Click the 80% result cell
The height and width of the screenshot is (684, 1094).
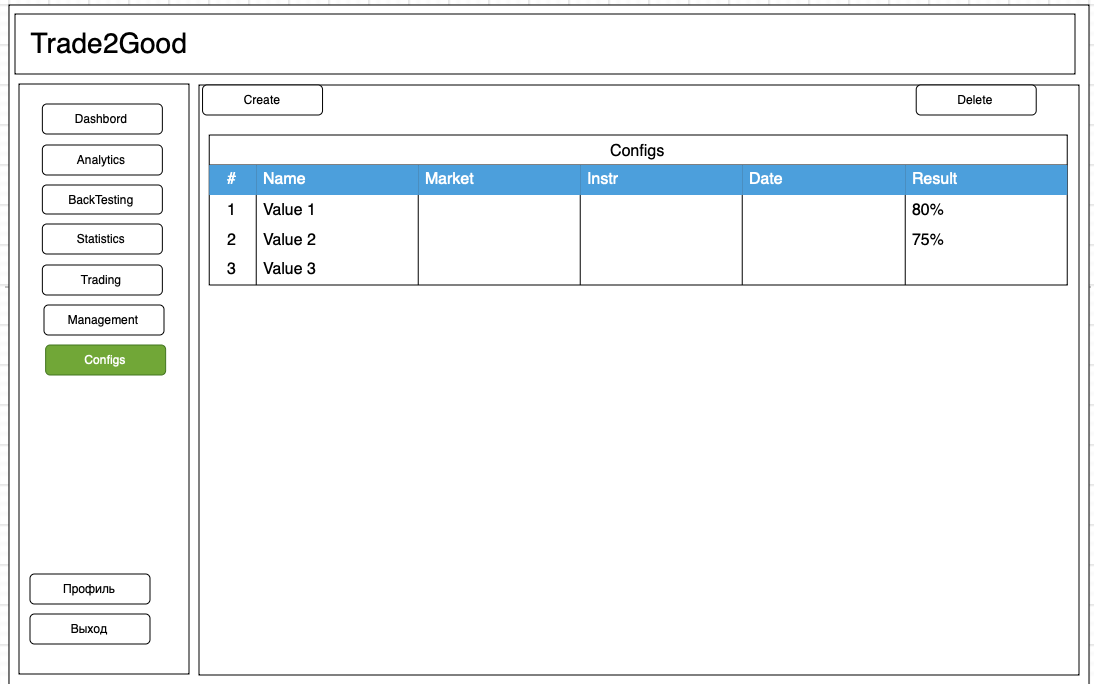(x=928, y=210)
